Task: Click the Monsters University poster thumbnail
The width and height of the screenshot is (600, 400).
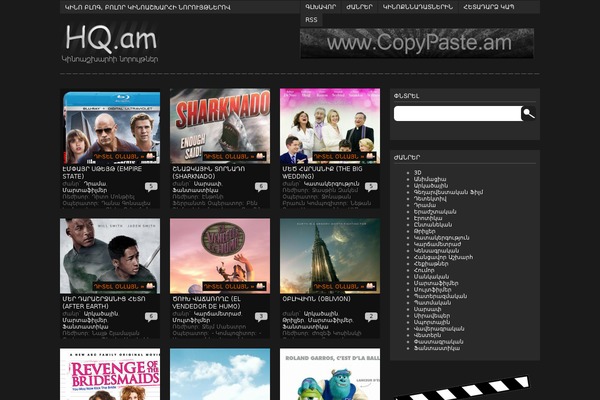Action: (x=330, y=374)
